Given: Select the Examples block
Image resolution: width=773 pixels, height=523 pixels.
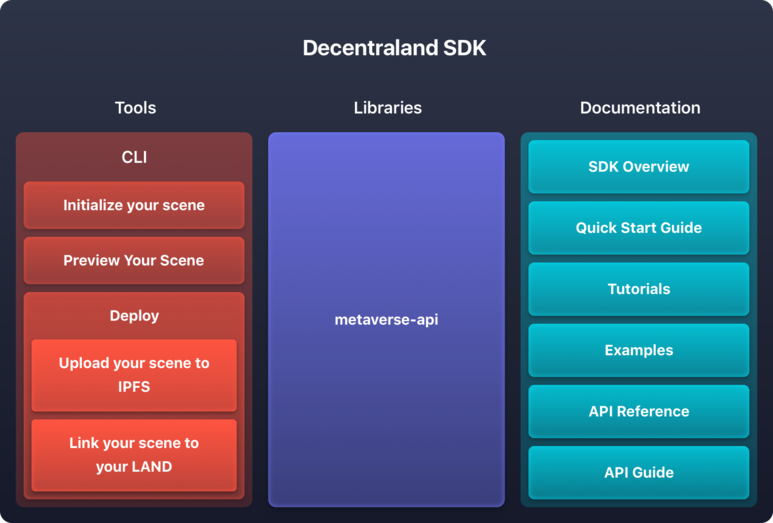Looking at the screenshot, I should (x=639, y=350).
